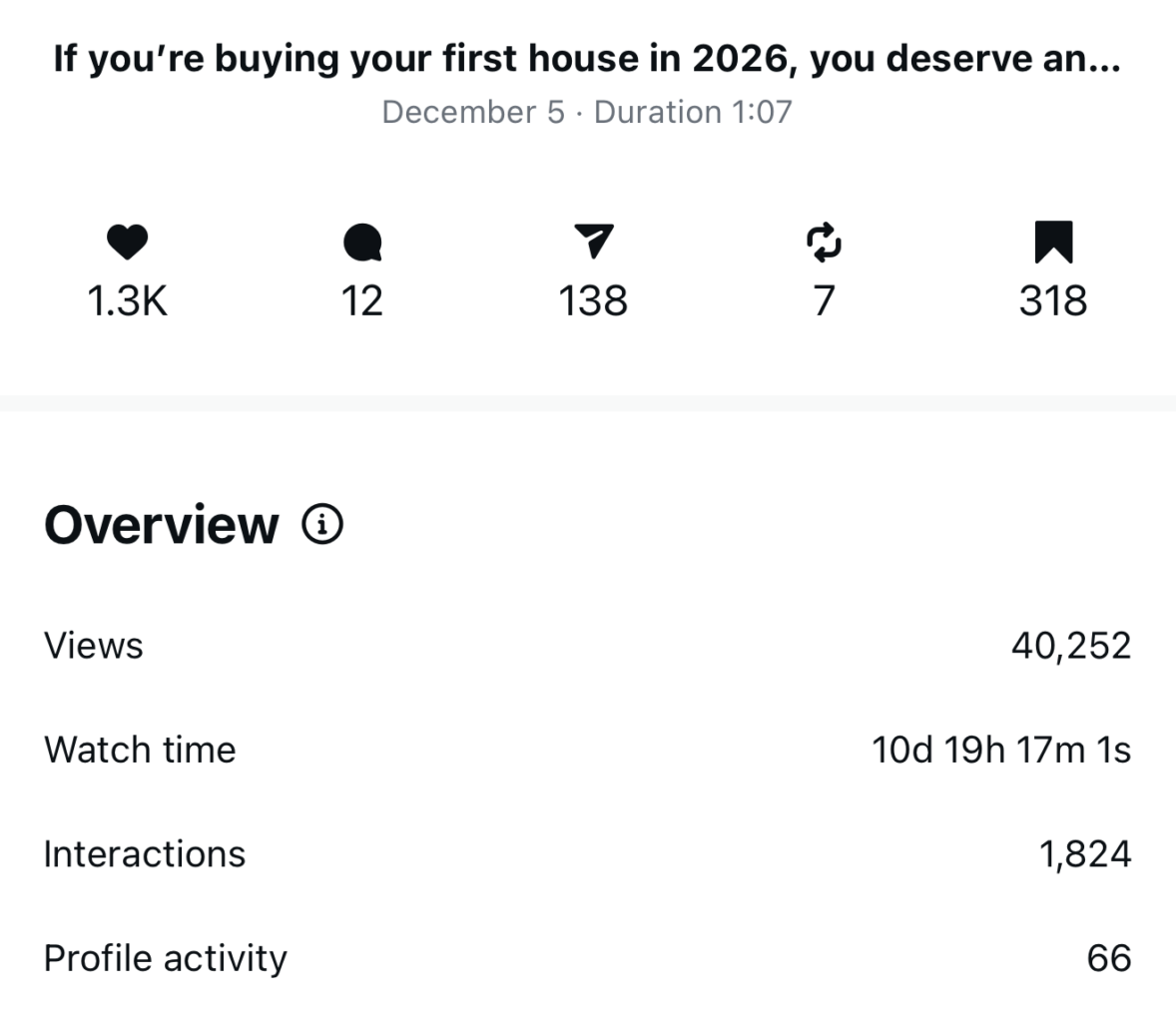This screenshot has height=1031, width=1176.
Task: Click the Watch time row label
Action: tap(140, 750)
